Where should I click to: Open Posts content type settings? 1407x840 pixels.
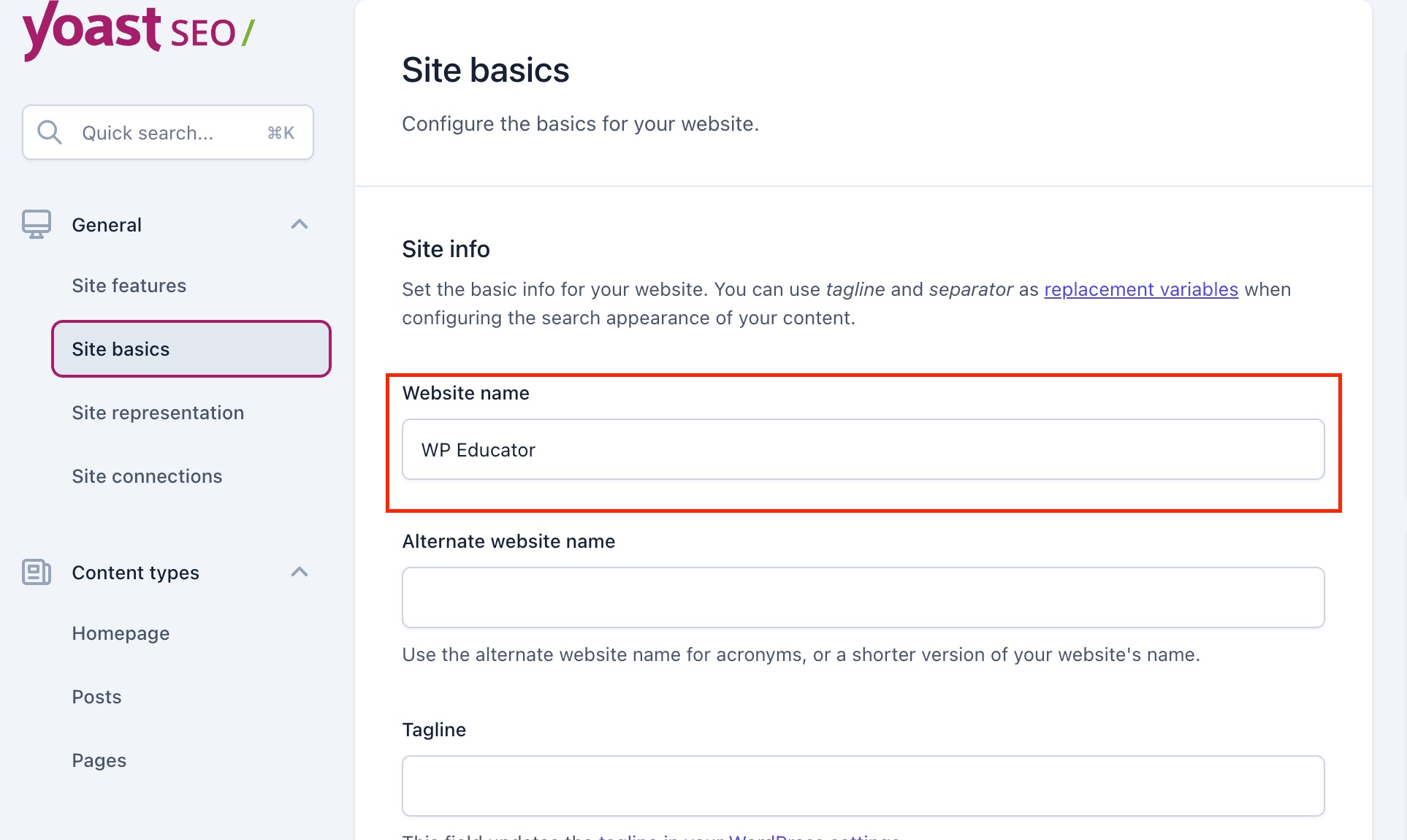pyautogui.click(x=96, y=697)
